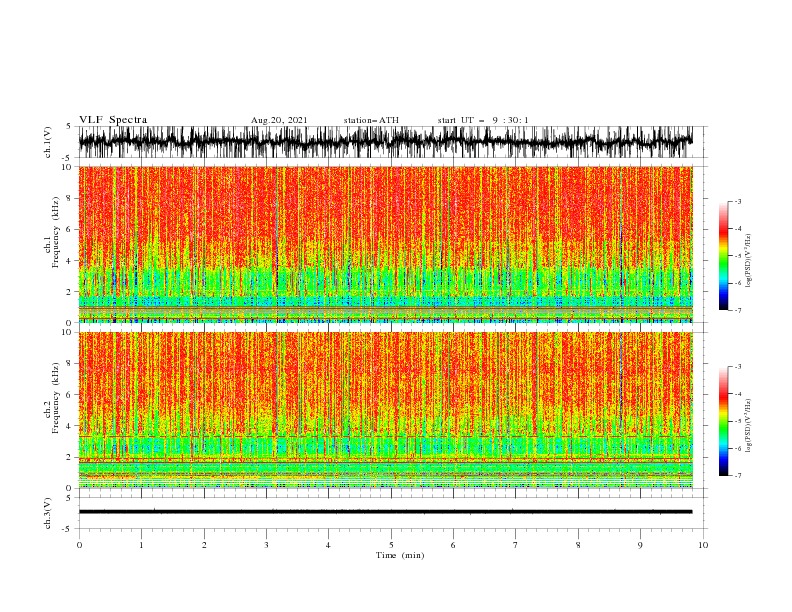The width and height of the screenshot is (792, 612).
Task: Click inside the ch.1 spectrogram panel
Action: coord(385,244)
